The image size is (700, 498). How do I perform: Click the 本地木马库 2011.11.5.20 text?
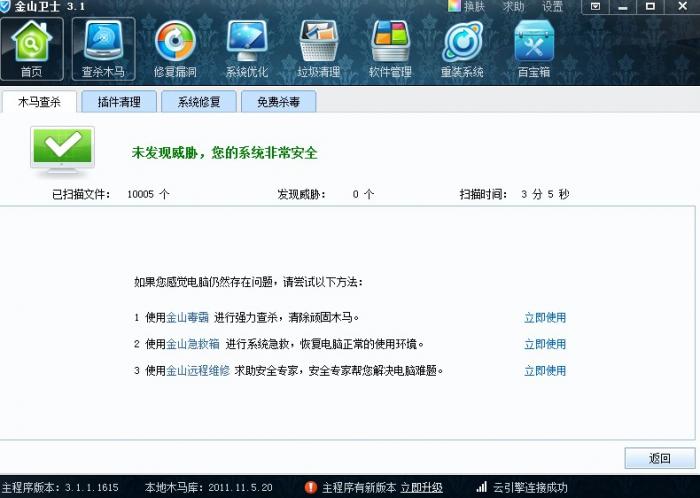tap(208, 487)
